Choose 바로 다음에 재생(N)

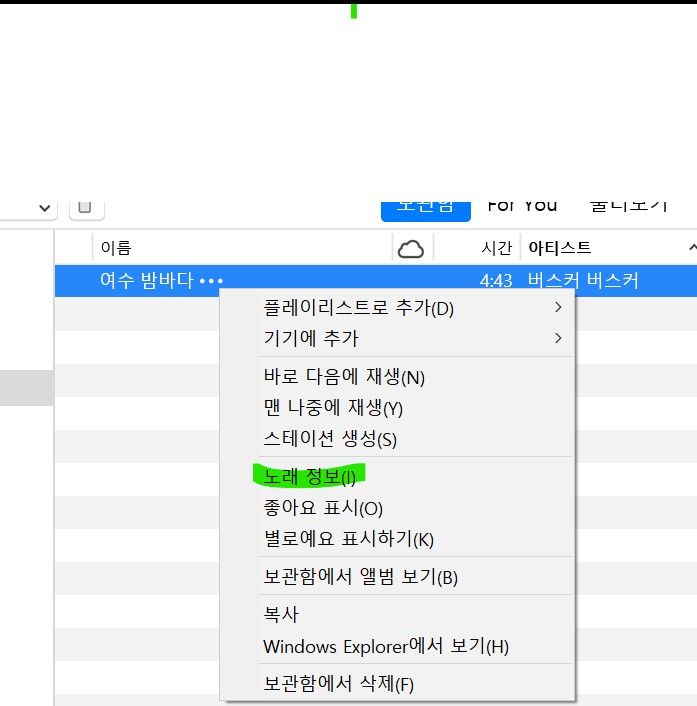tap(397, 376)
